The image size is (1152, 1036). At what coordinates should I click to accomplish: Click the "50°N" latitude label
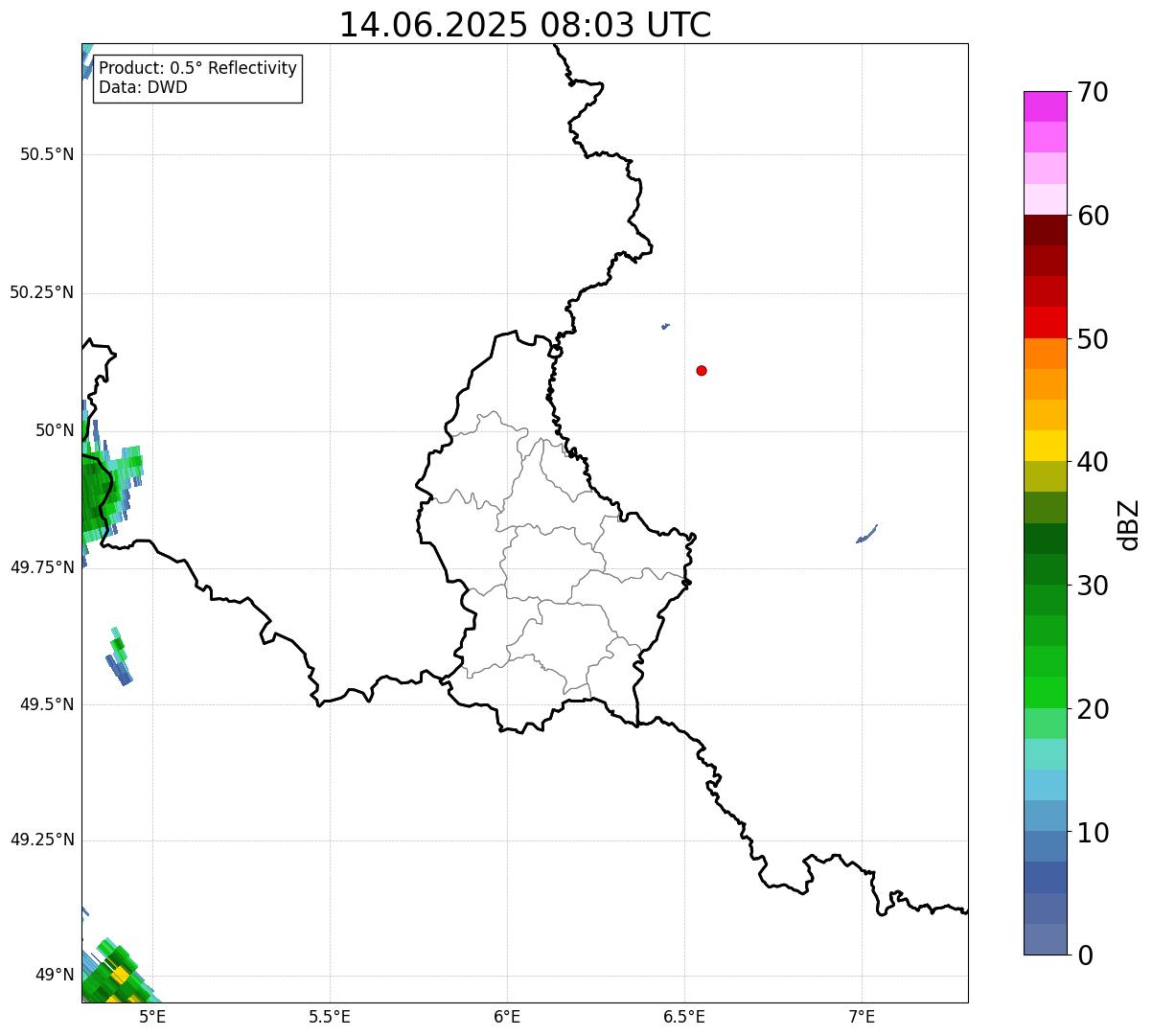click(55, 429)
